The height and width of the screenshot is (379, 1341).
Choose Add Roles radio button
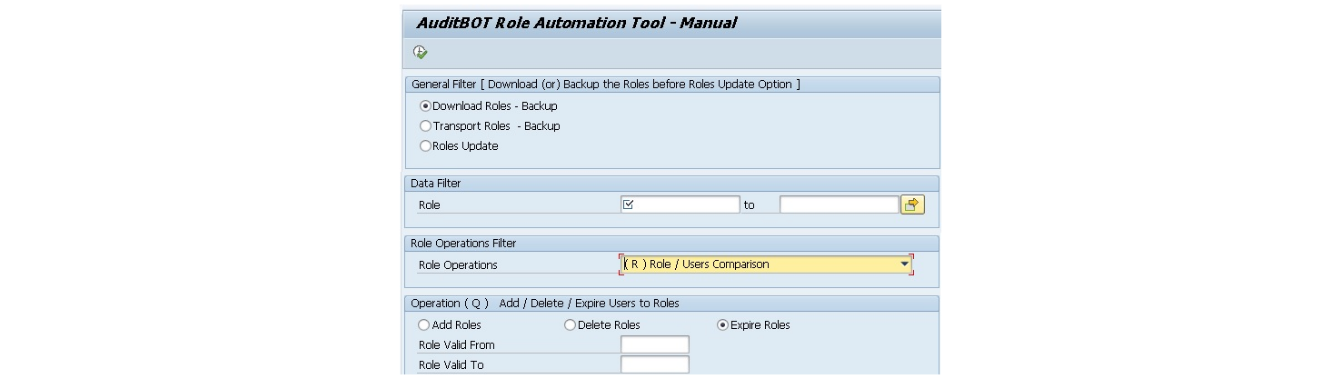pos(424,325)
